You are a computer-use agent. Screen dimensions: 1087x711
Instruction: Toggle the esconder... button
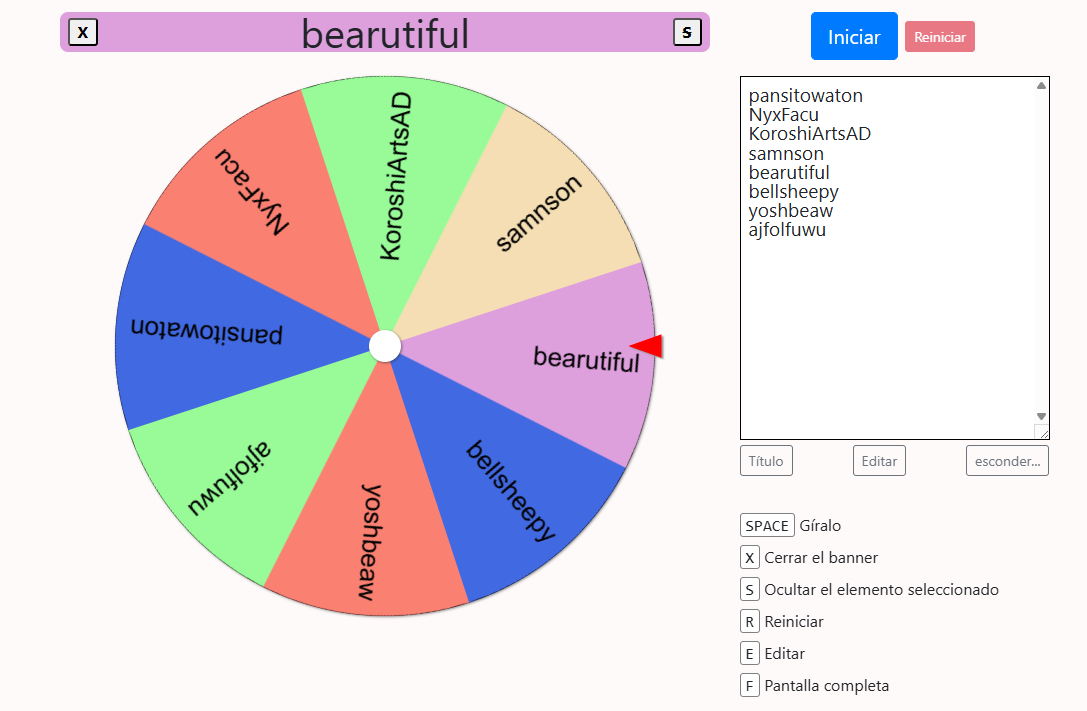(1007, 461)
